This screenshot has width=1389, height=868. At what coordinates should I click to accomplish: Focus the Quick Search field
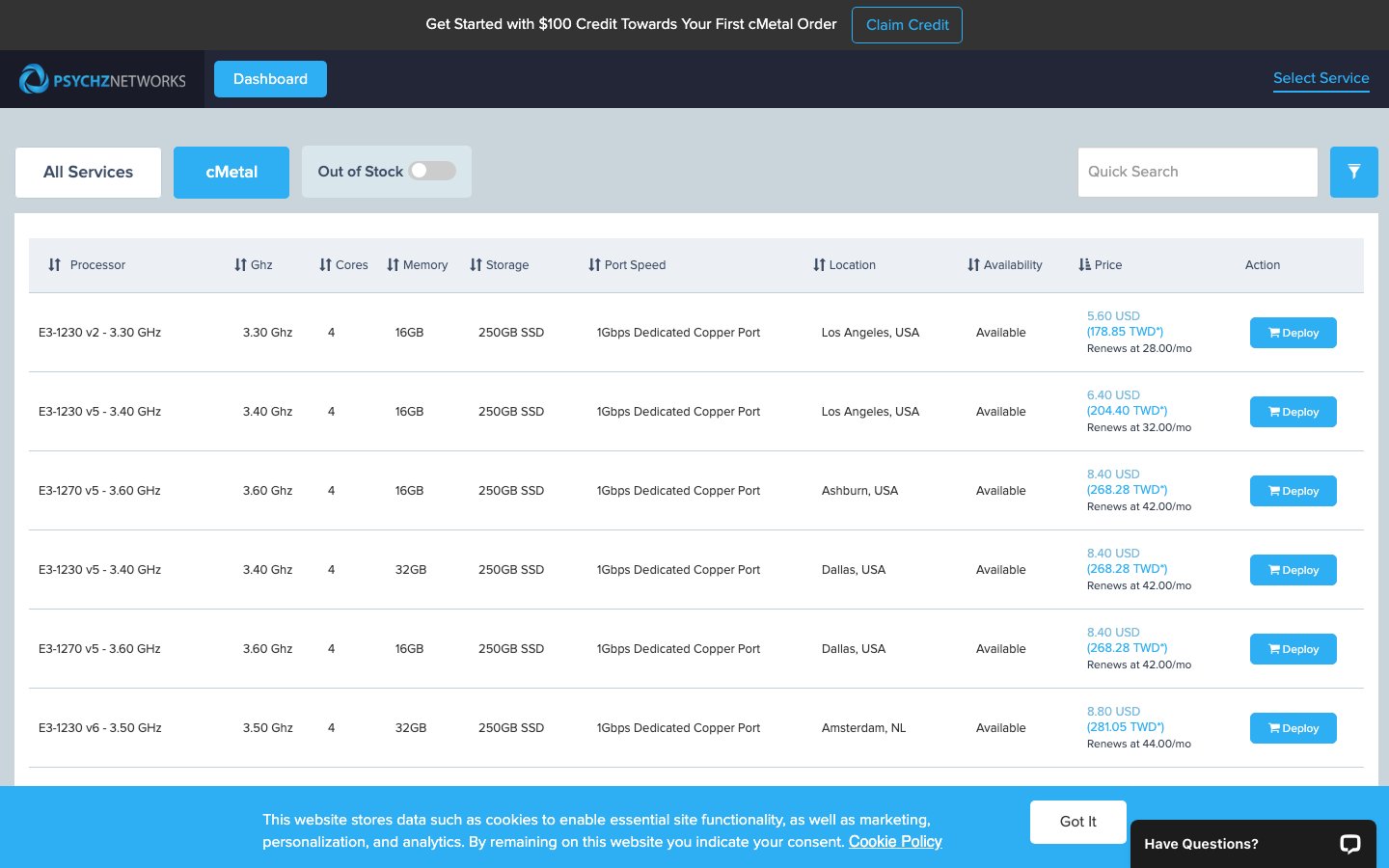1198,173
